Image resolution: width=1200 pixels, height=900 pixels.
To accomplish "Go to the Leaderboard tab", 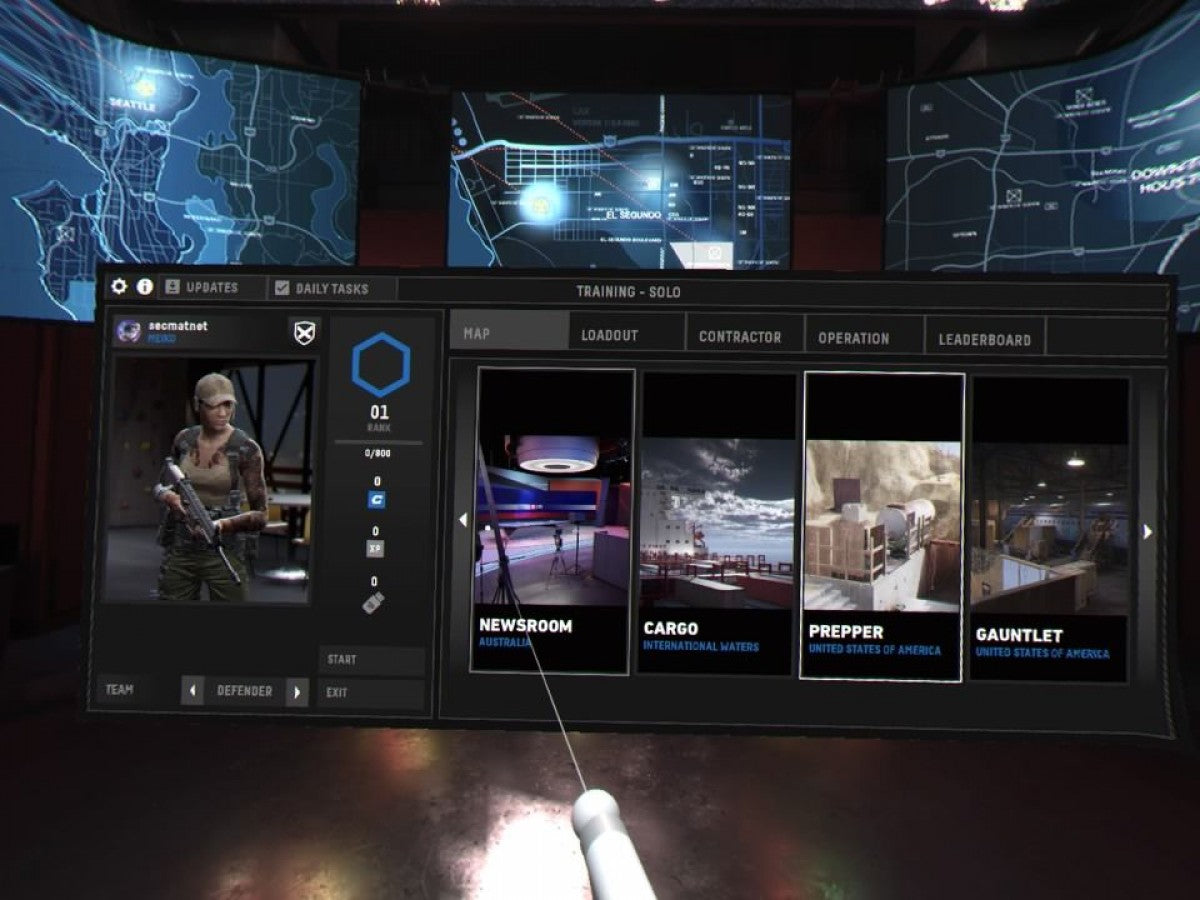I will [x=984, y=340].
